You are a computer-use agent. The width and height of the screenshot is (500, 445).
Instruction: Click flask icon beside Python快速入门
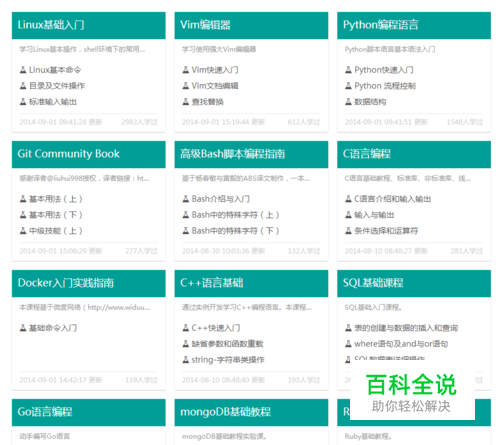click(348, 70)
